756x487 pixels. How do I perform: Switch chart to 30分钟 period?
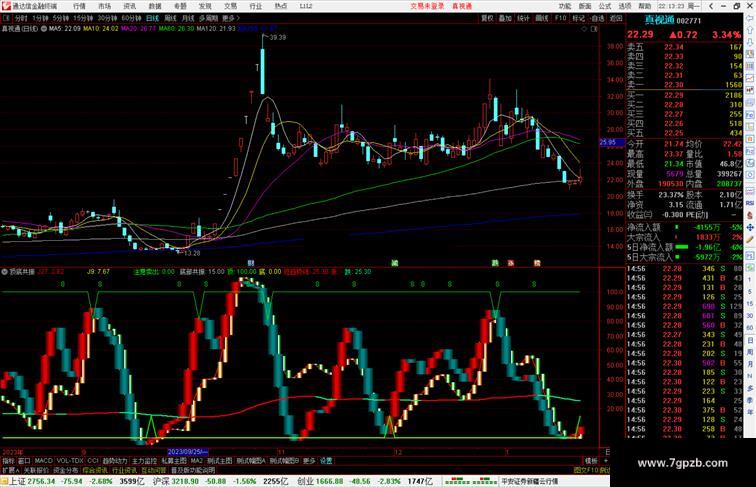[107, 18]
